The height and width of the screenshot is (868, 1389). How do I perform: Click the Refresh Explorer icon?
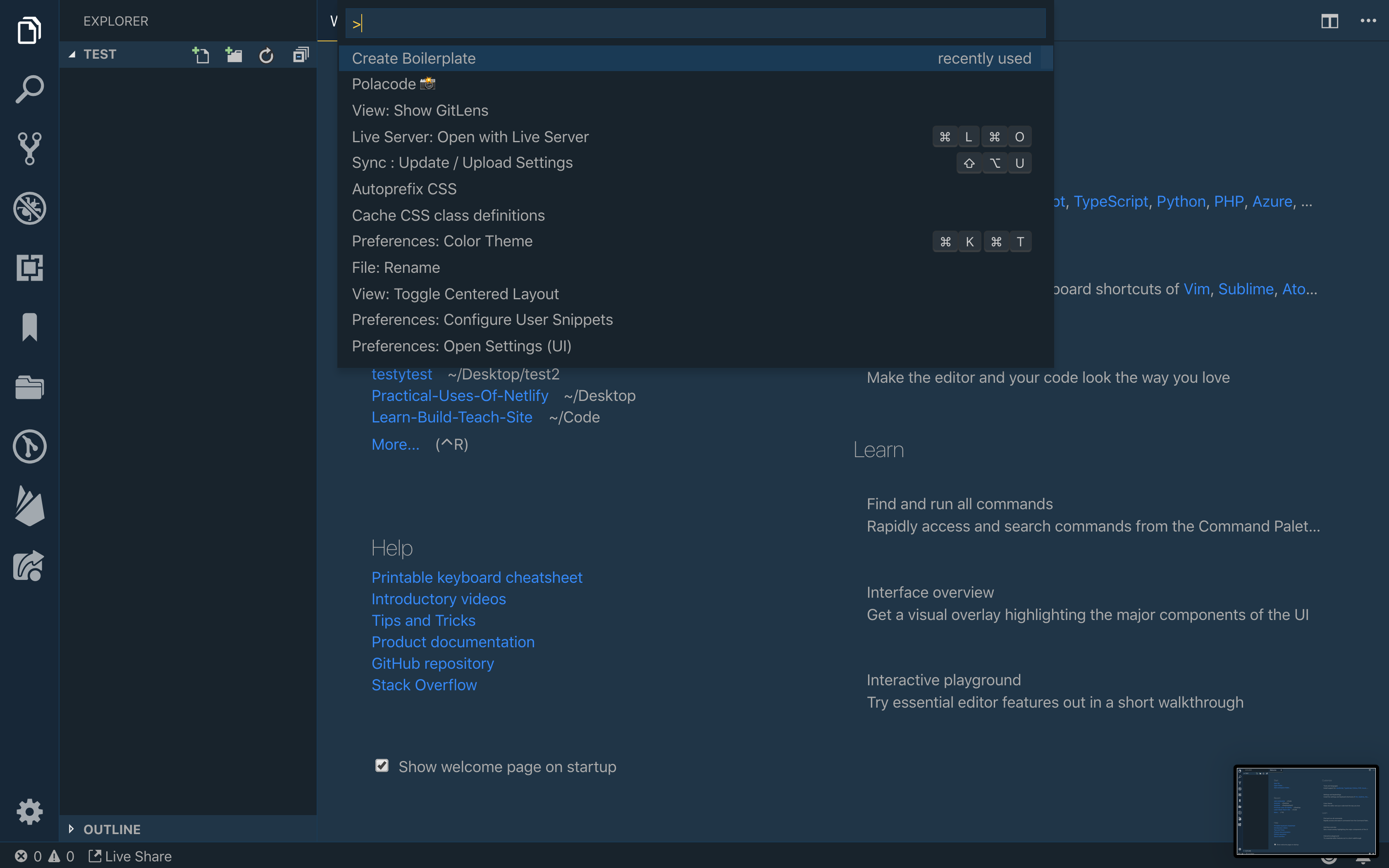coord(266,55)
